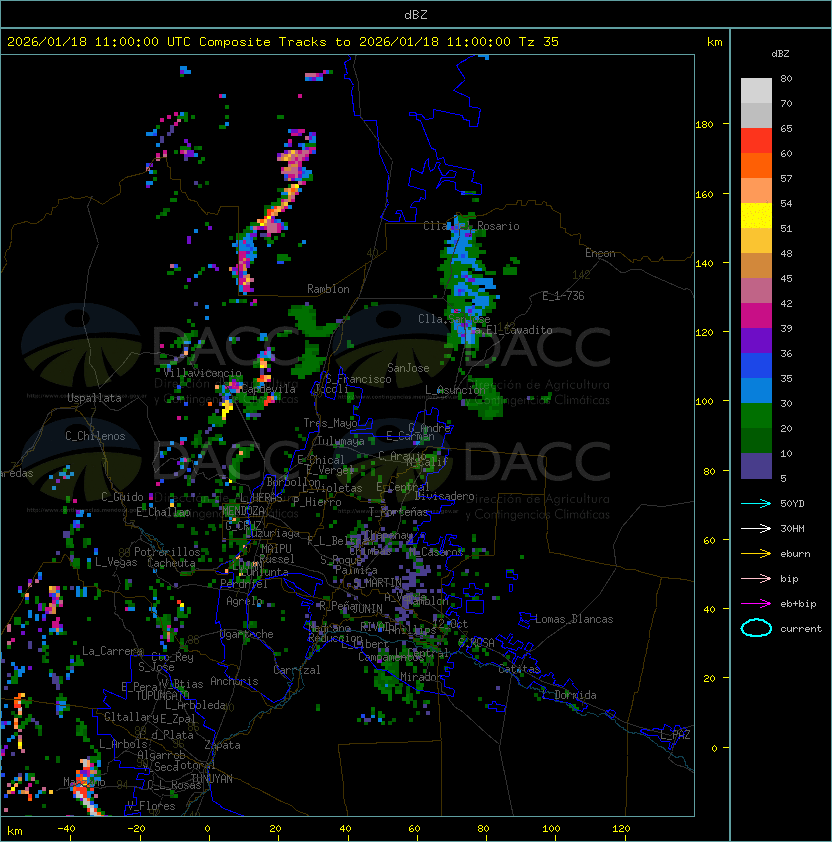Click the P_Hierro map label
832x842 pixels.
coord(317,502)
